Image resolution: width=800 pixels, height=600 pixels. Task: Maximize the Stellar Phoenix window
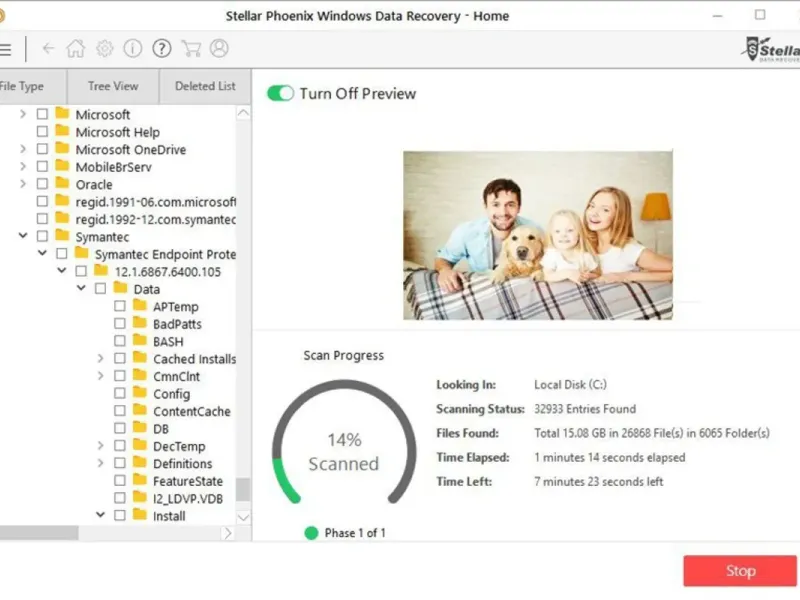point(760,15)
